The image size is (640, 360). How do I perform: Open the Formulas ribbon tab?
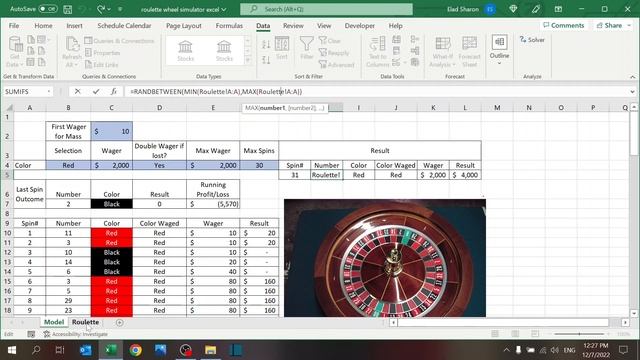pos(229,25)
